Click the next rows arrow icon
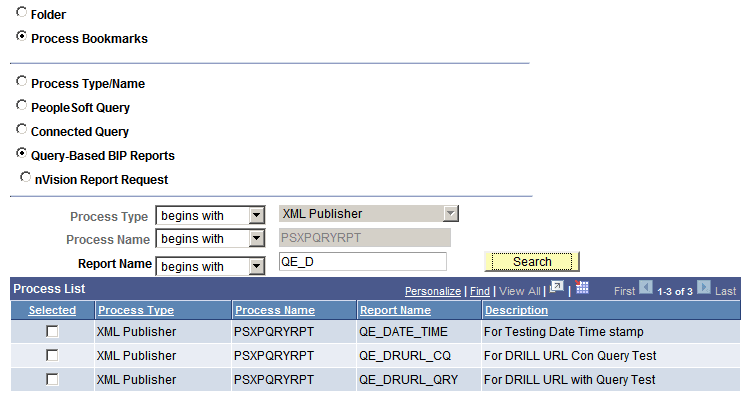This screenshot has width=748, height=399. coord(704,288)
